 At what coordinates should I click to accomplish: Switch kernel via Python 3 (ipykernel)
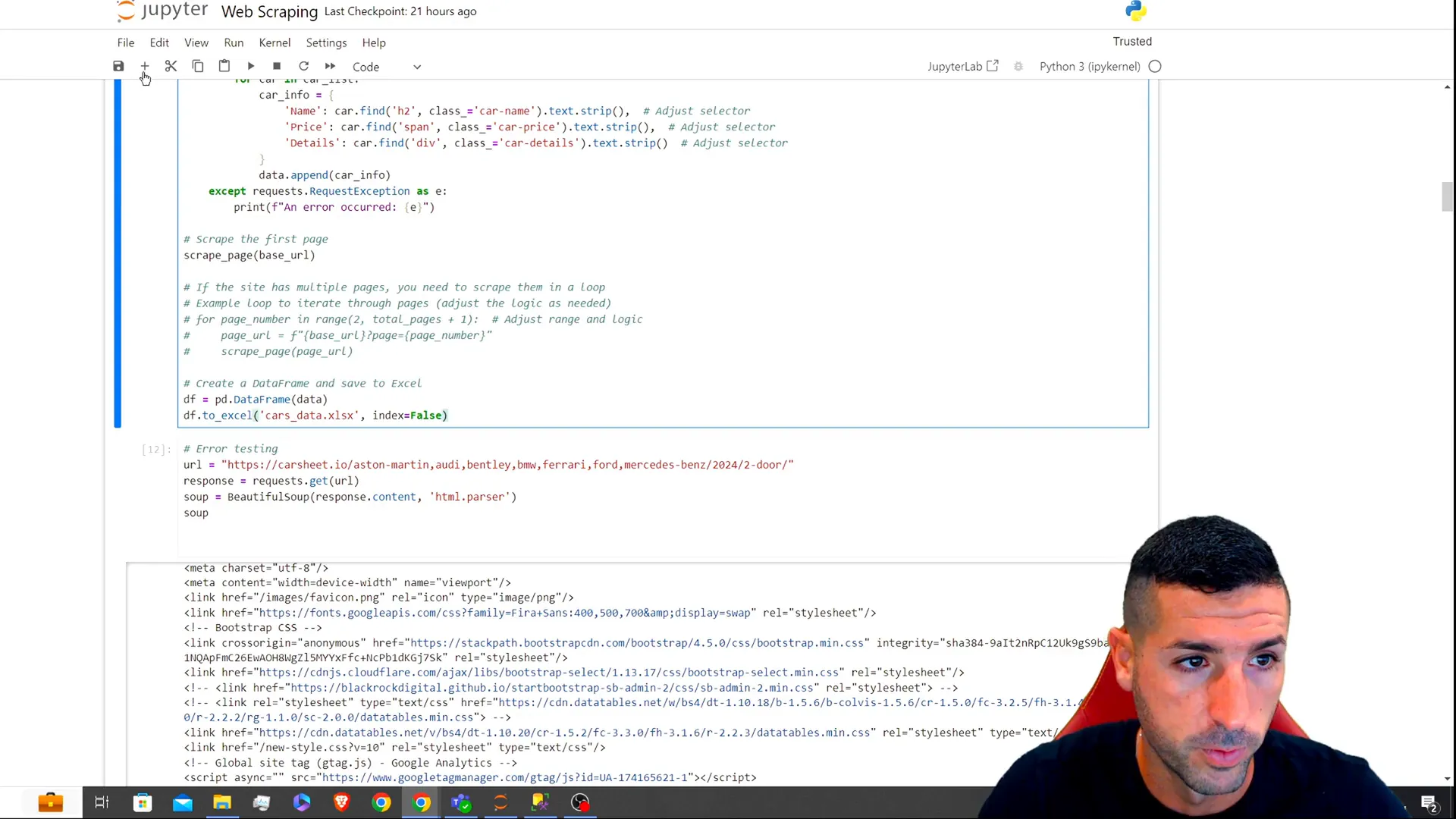click(1090, 67)
